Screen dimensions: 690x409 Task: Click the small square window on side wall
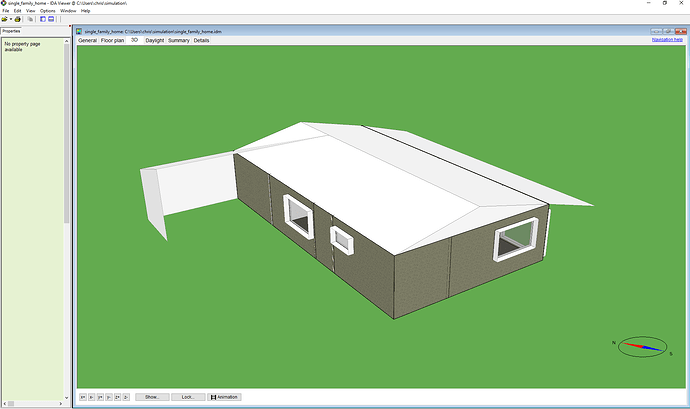(x=342, y=240)
